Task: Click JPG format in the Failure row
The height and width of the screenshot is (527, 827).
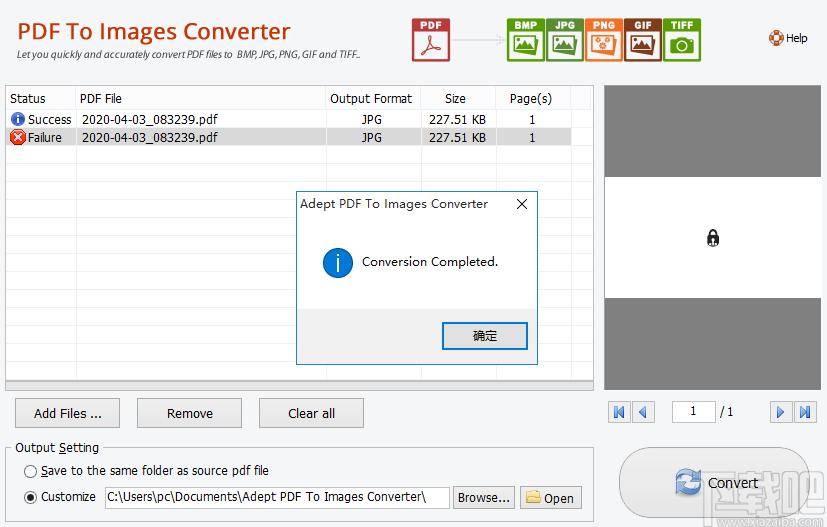Action: pyautogui.click(x=371, y=138)
